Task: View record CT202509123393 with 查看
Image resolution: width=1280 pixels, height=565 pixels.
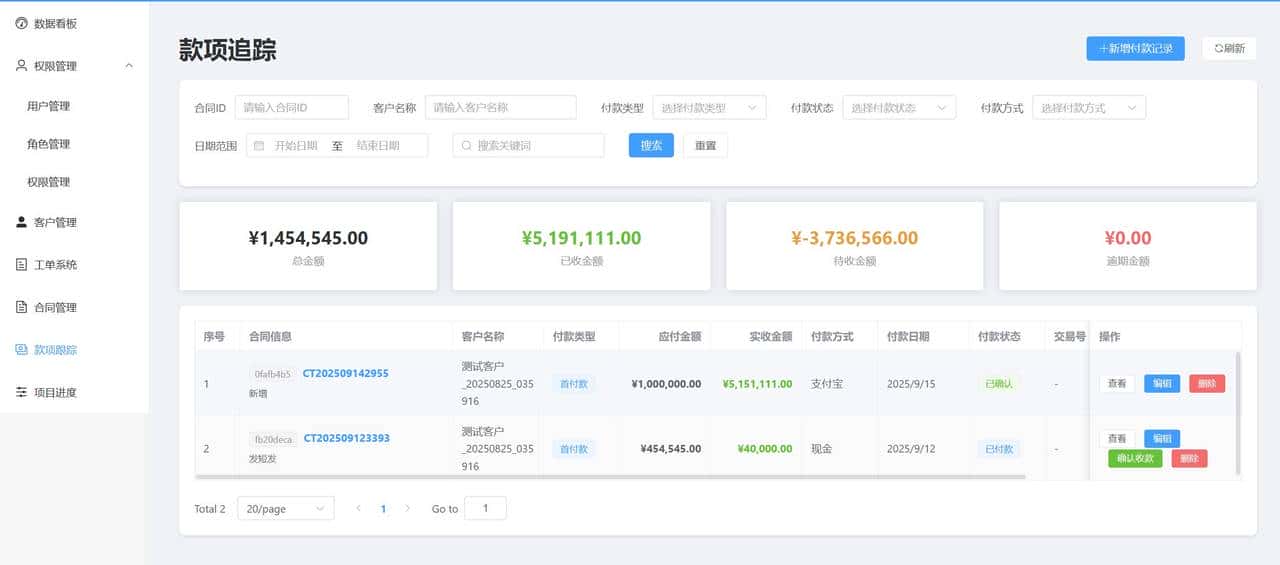Action: [1117, 438]
